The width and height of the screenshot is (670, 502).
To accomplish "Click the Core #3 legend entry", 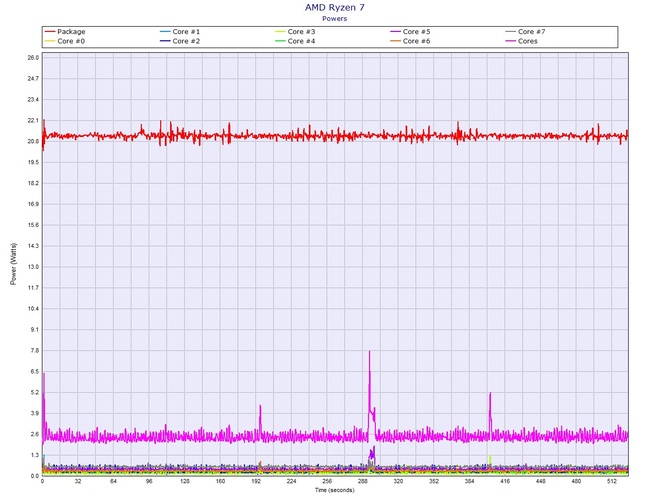I will coord(295,32).
